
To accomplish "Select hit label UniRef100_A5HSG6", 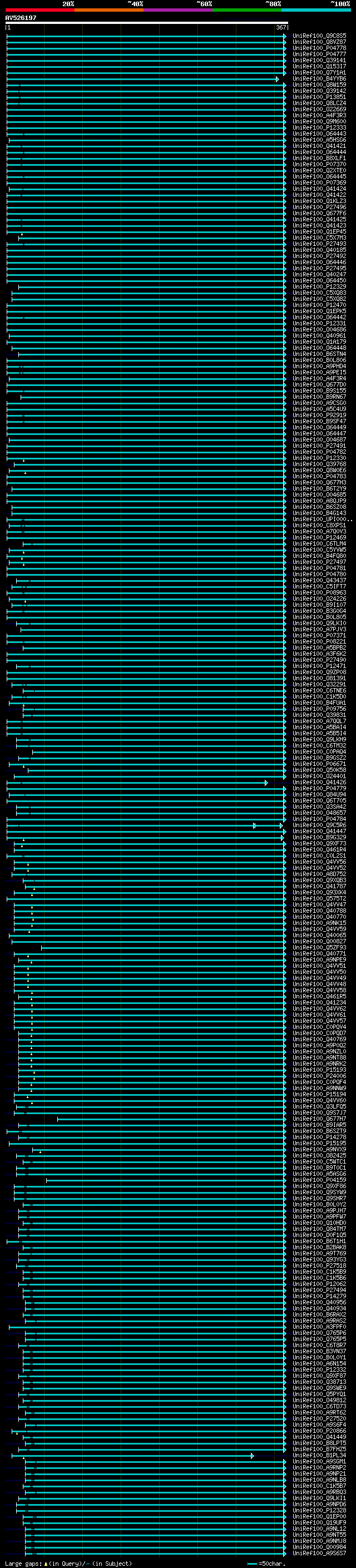I will pyautogui.click(x=319, y=140).
